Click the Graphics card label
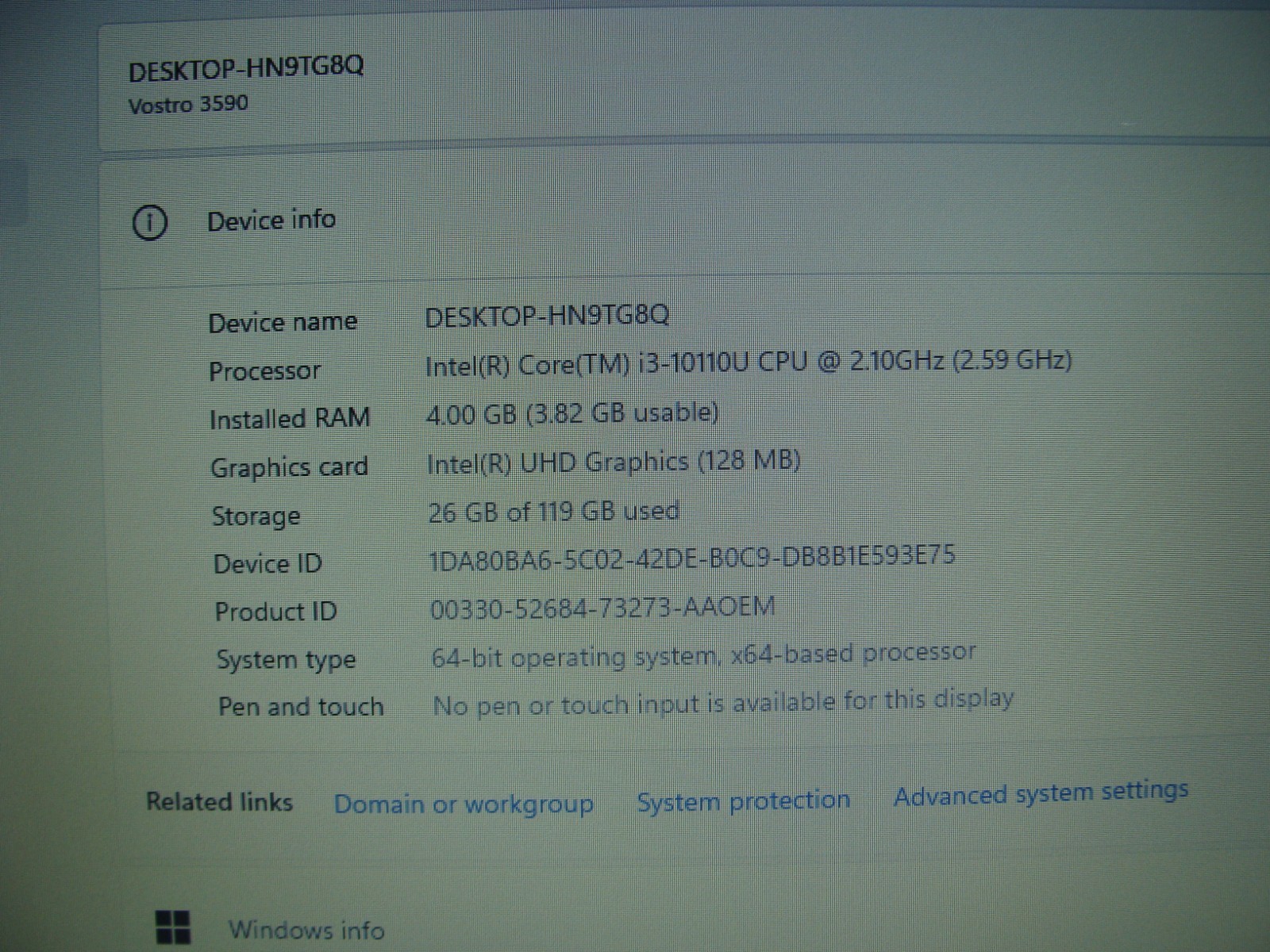The width and height of the screenshot is (1270, 952). (x=289, y=468)
